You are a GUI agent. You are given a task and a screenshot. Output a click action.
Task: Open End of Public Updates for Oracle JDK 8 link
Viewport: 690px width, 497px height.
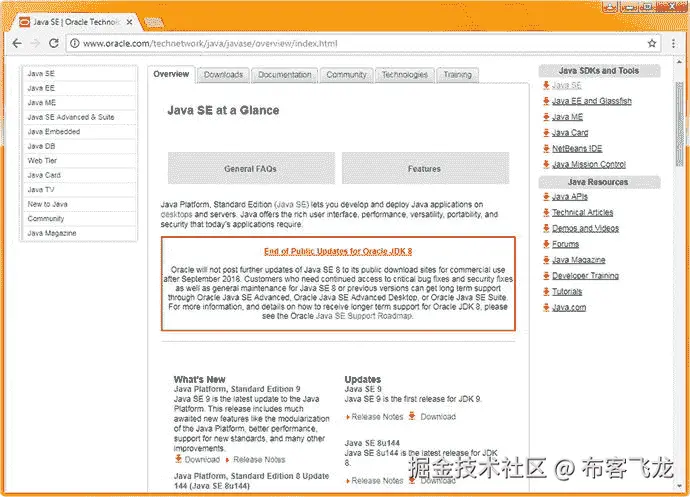pos(338,251)
